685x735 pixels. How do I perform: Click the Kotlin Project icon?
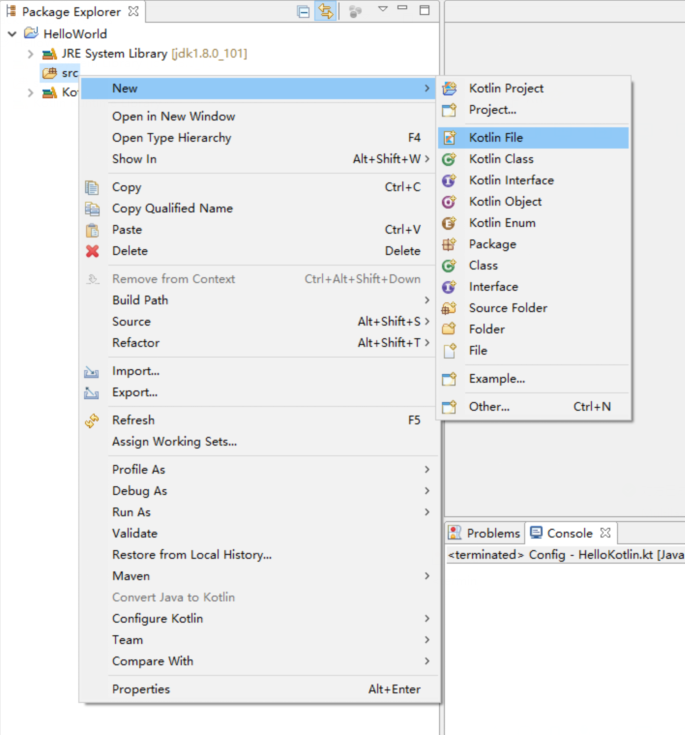449,88
